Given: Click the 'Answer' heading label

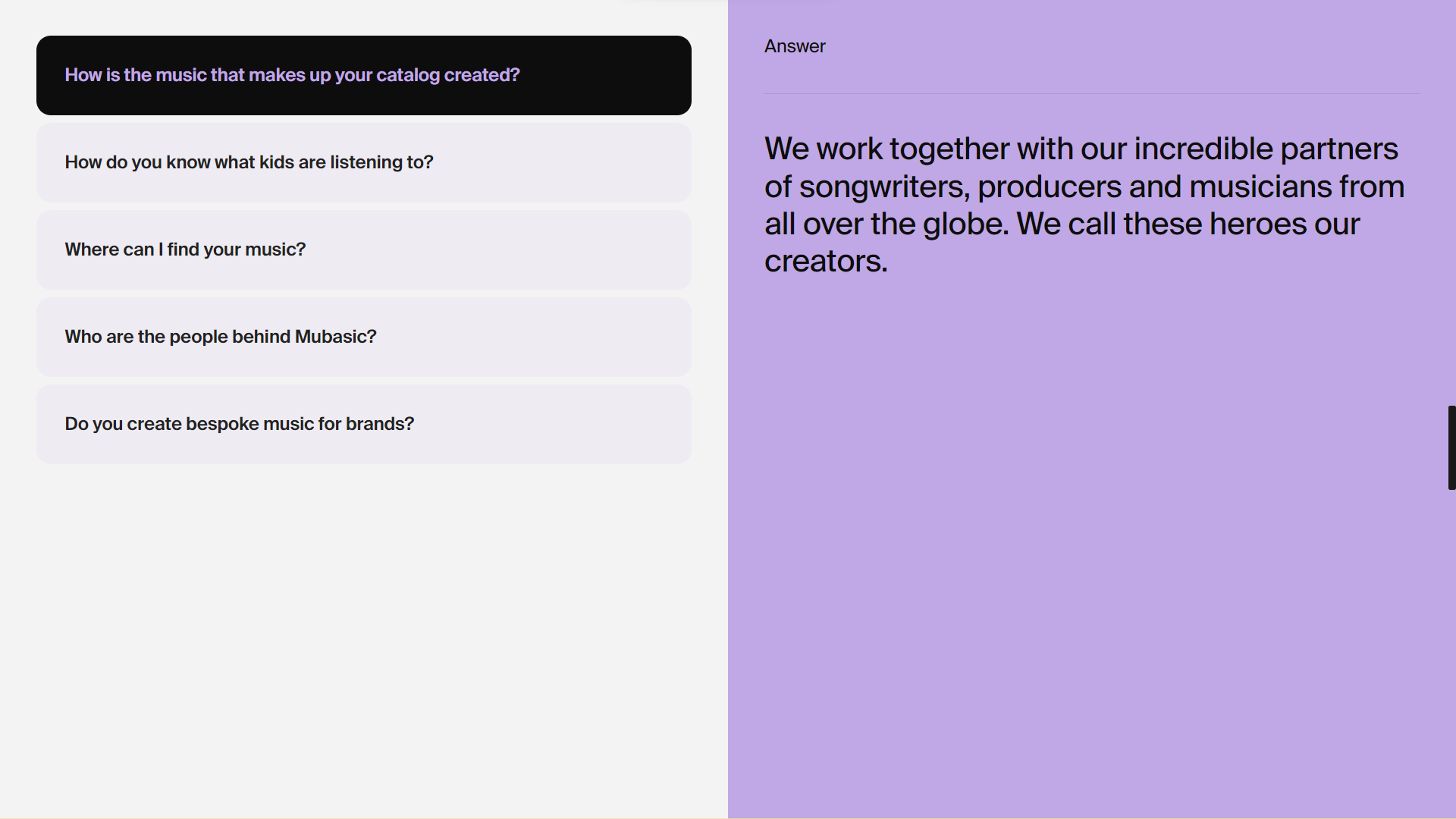Looking at the screenshot, I should tap(795, 46).
